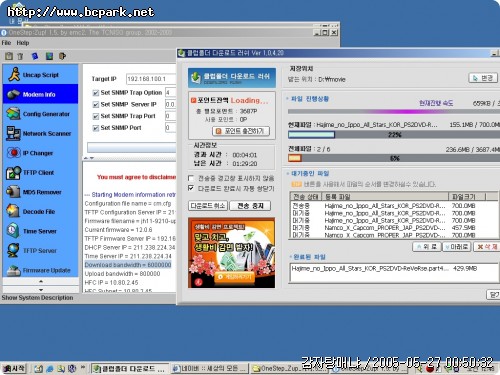Open the IP Changer icon
This screenshot has width=500, height=375.
pos(14,153)
